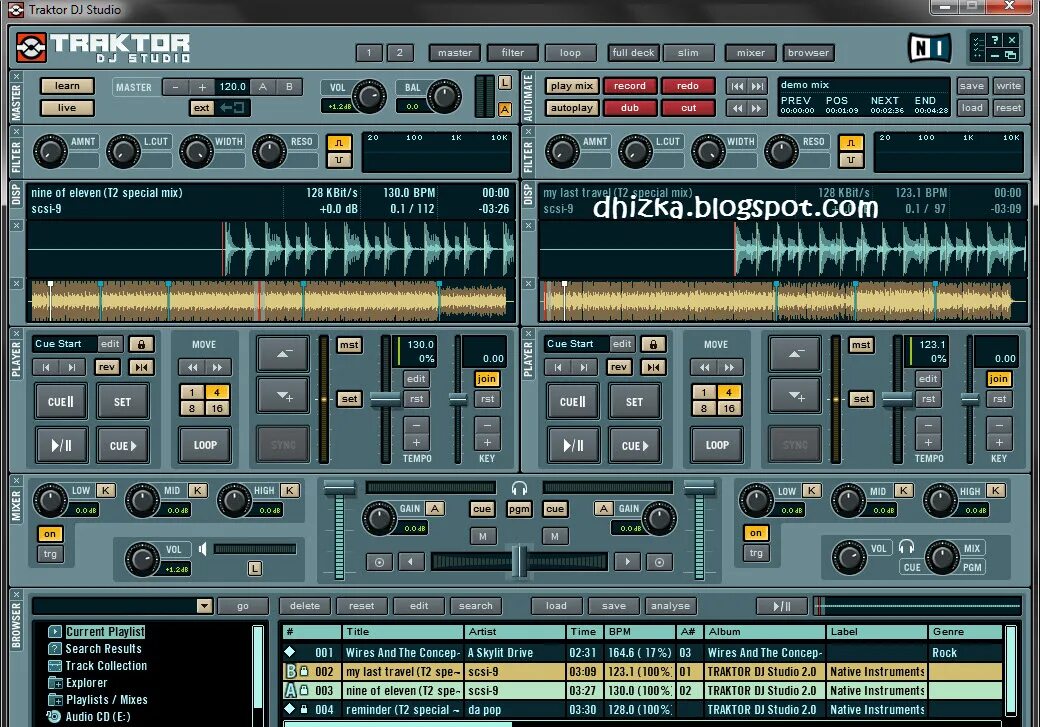Click speaker icon in left mixer
The width and height of the screenshot is (1040, 727).
(203, 549)
